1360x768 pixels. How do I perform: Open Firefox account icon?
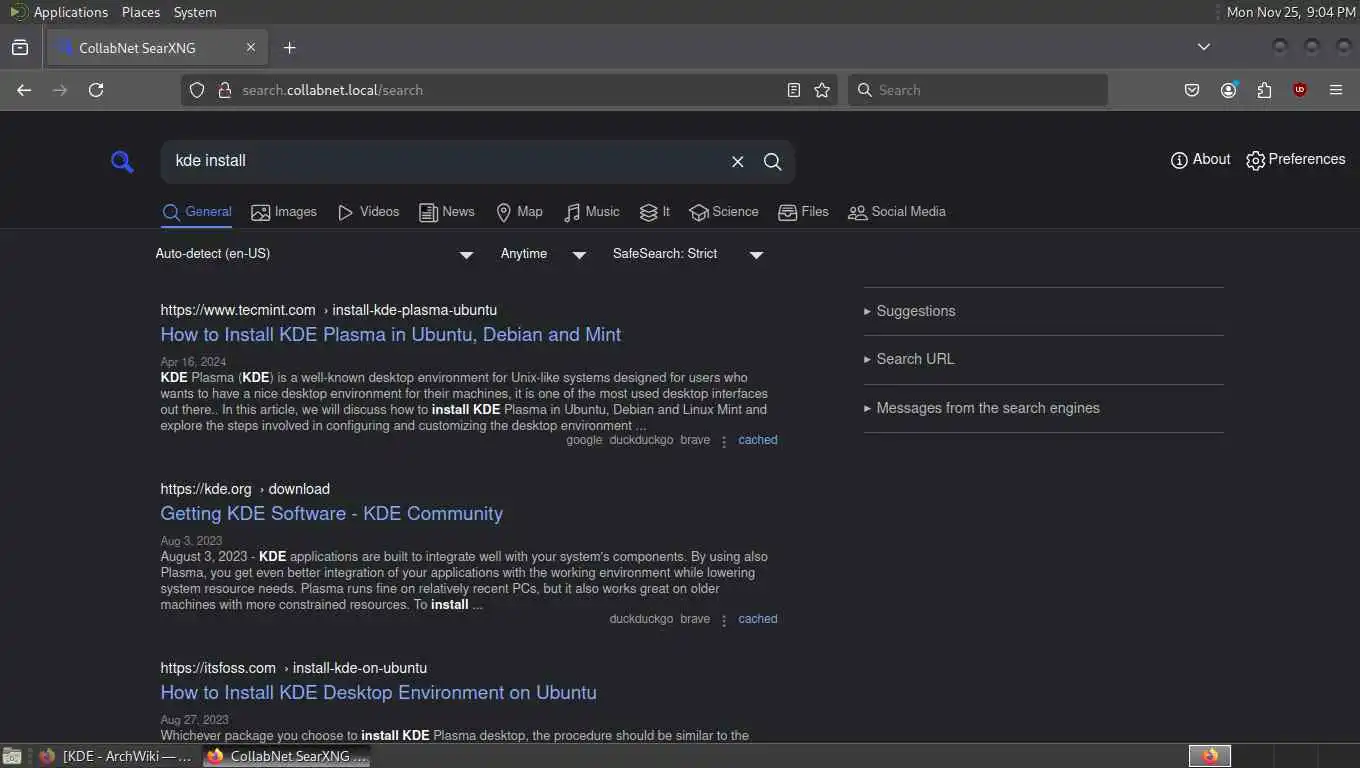1228,90
